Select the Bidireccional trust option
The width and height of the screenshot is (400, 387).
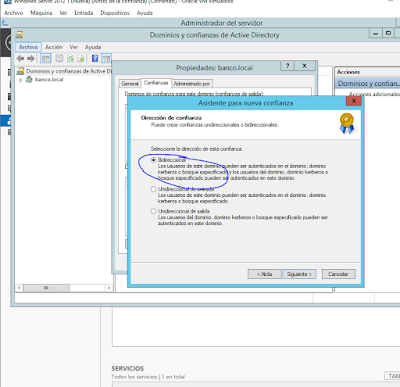[x=153, y=160]
